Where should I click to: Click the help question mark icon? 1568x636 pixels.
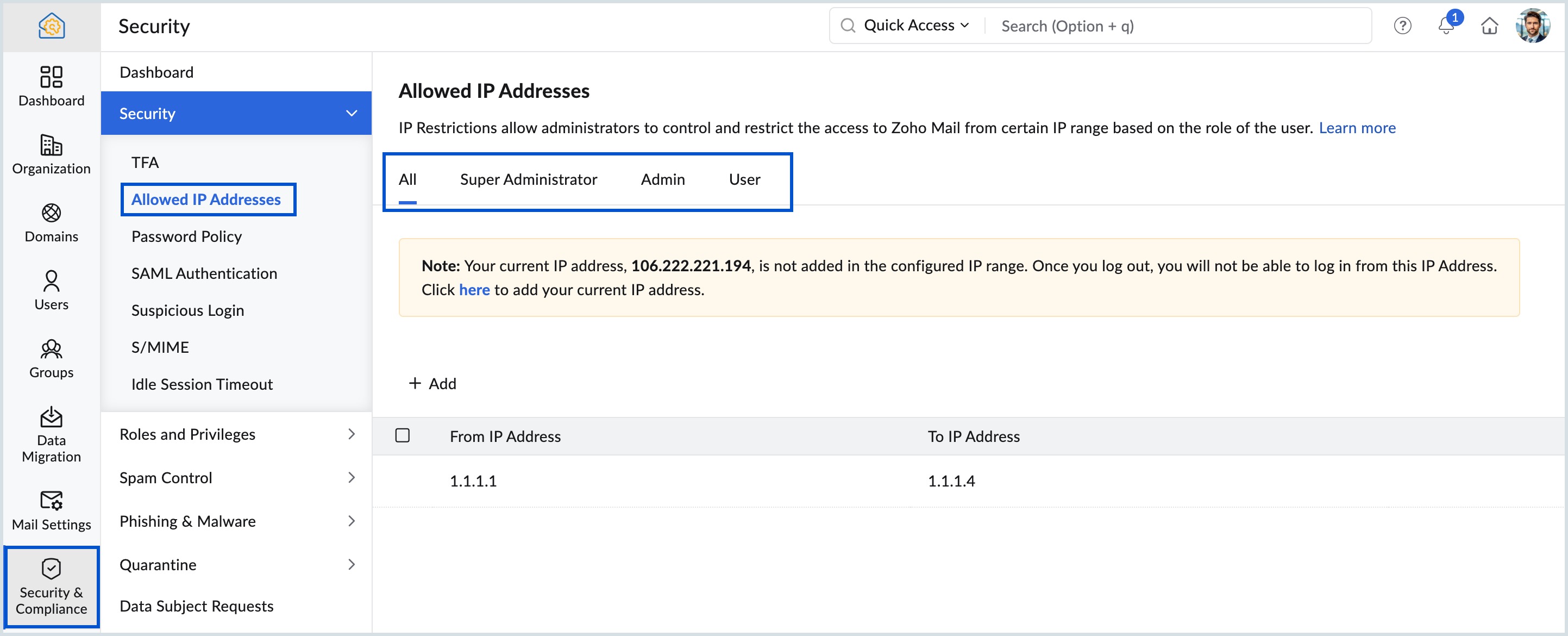tap(1402, 26)
